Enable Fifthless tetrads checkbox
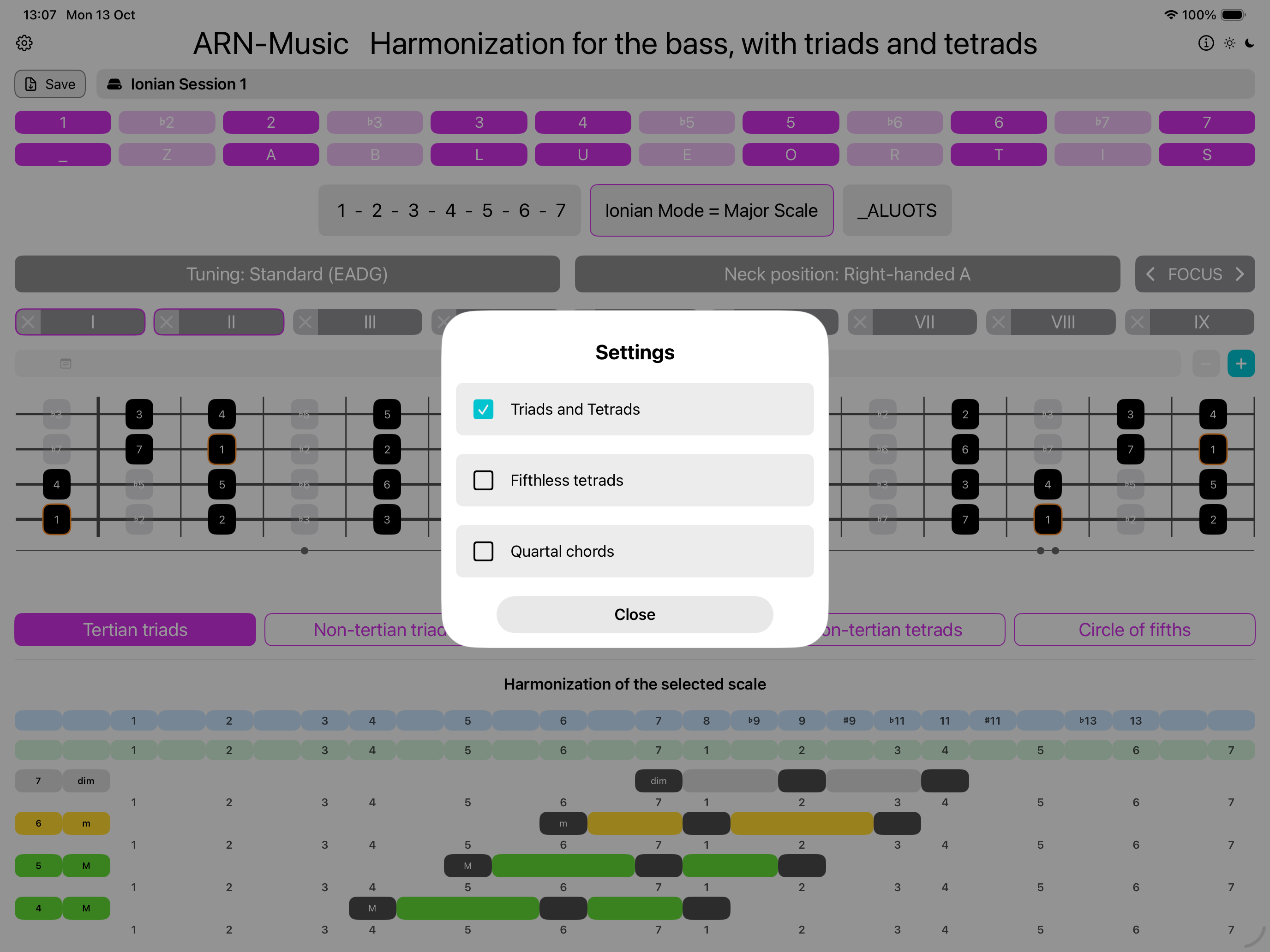This screenshot has width=1270, height=952. click(x=484, y=480)
